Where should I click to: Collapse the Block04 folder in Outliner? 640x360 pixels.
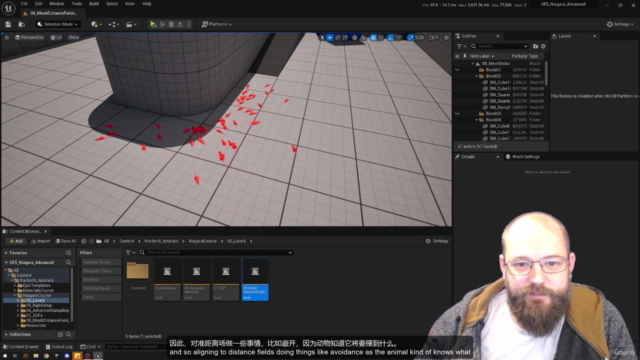(476, 120)
